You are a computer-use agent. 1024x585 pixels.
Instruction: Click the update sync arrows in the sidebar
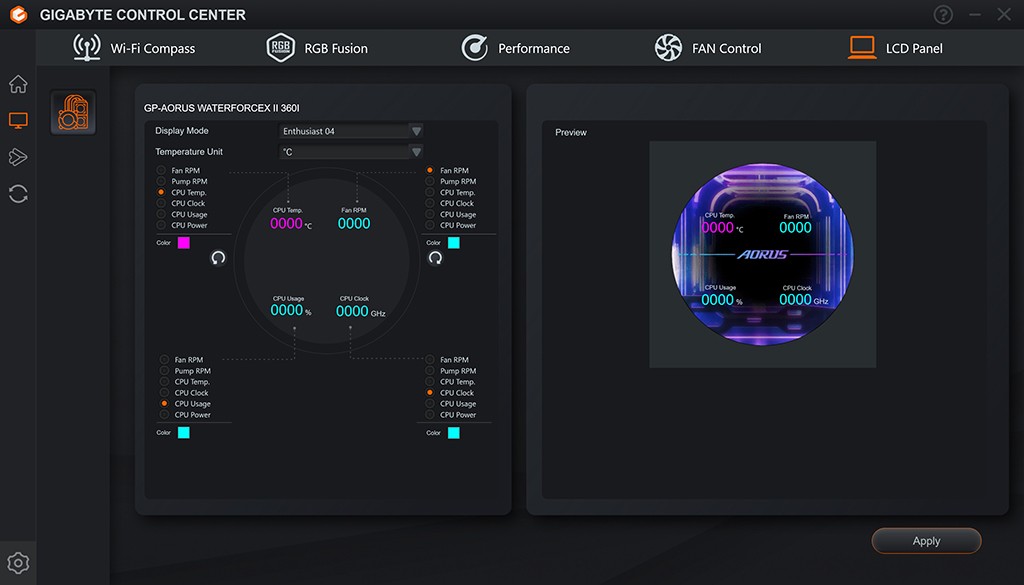point(18,193)
